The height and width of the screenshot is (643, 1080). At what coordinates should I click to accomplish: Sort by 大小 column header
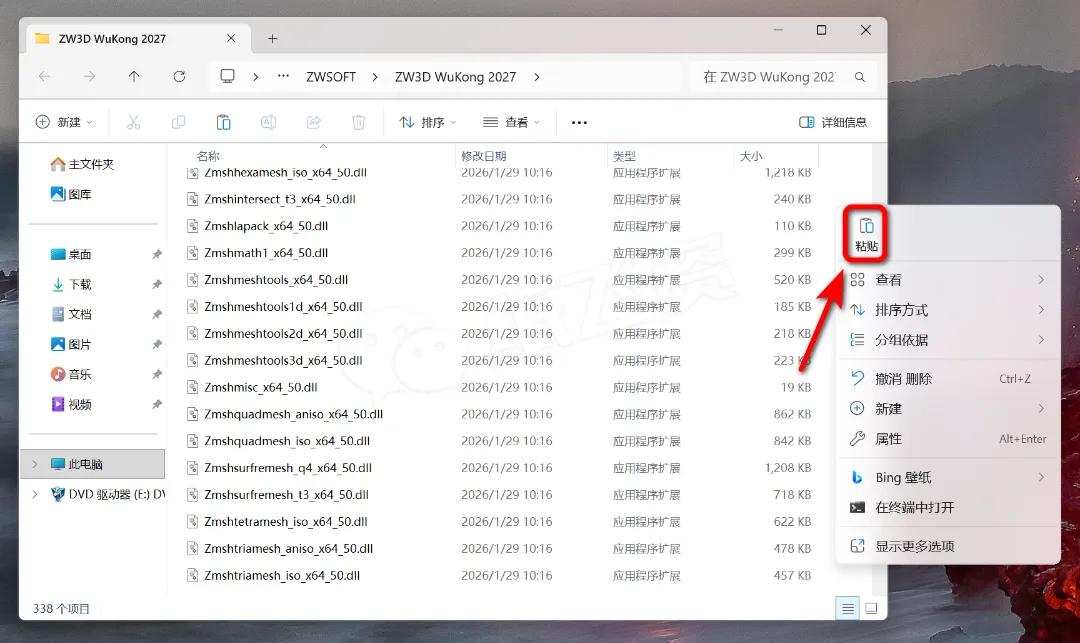click(751, 156)
